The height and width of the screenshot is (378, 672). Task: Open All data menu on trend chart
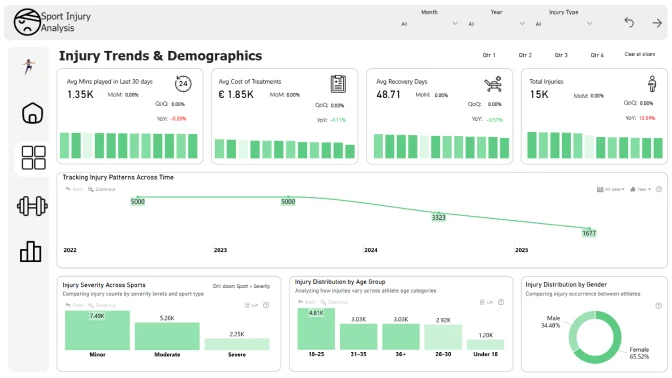[611, 189]
